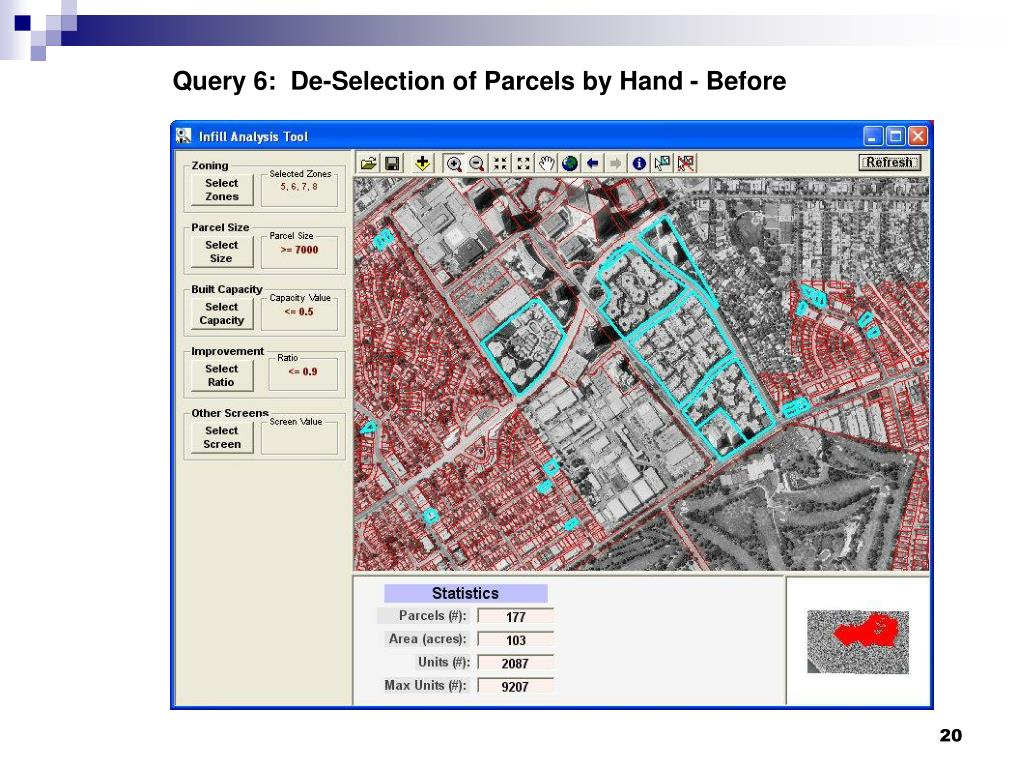Click the 'Parcels (#):' label
The image size is (1024, 768).
point(432,616)
